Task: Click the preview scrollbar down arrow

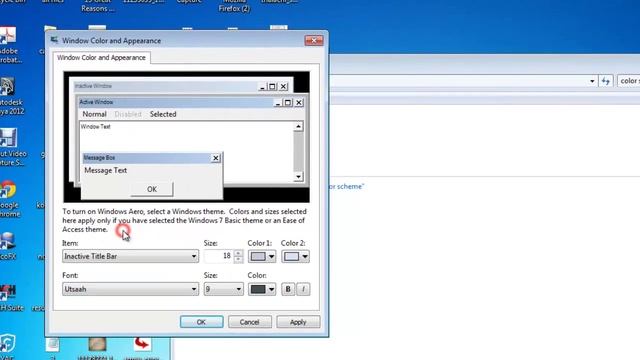Action: click(298, 176)
